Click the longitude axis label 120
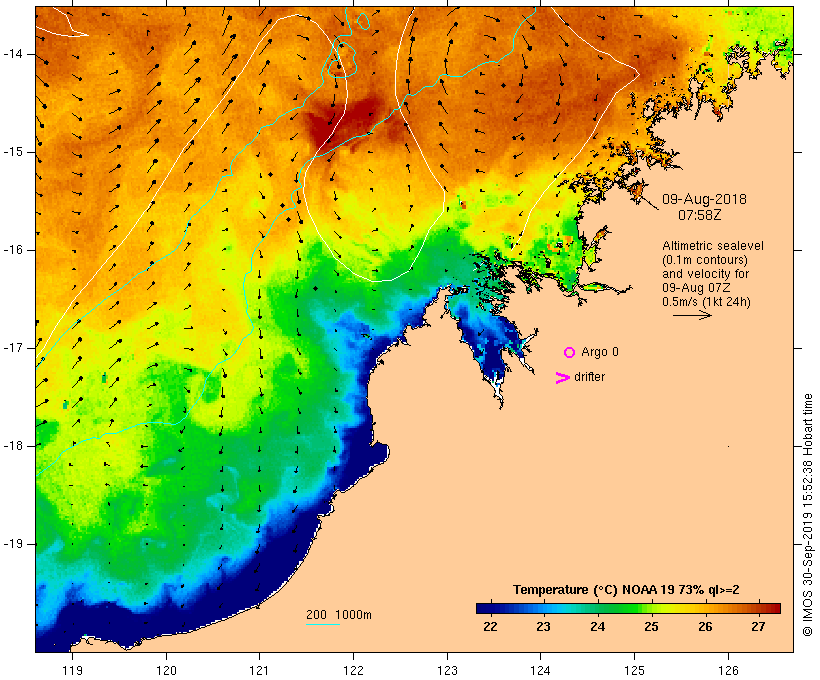This screenshot has height=680, width=820. pos(166,670)
